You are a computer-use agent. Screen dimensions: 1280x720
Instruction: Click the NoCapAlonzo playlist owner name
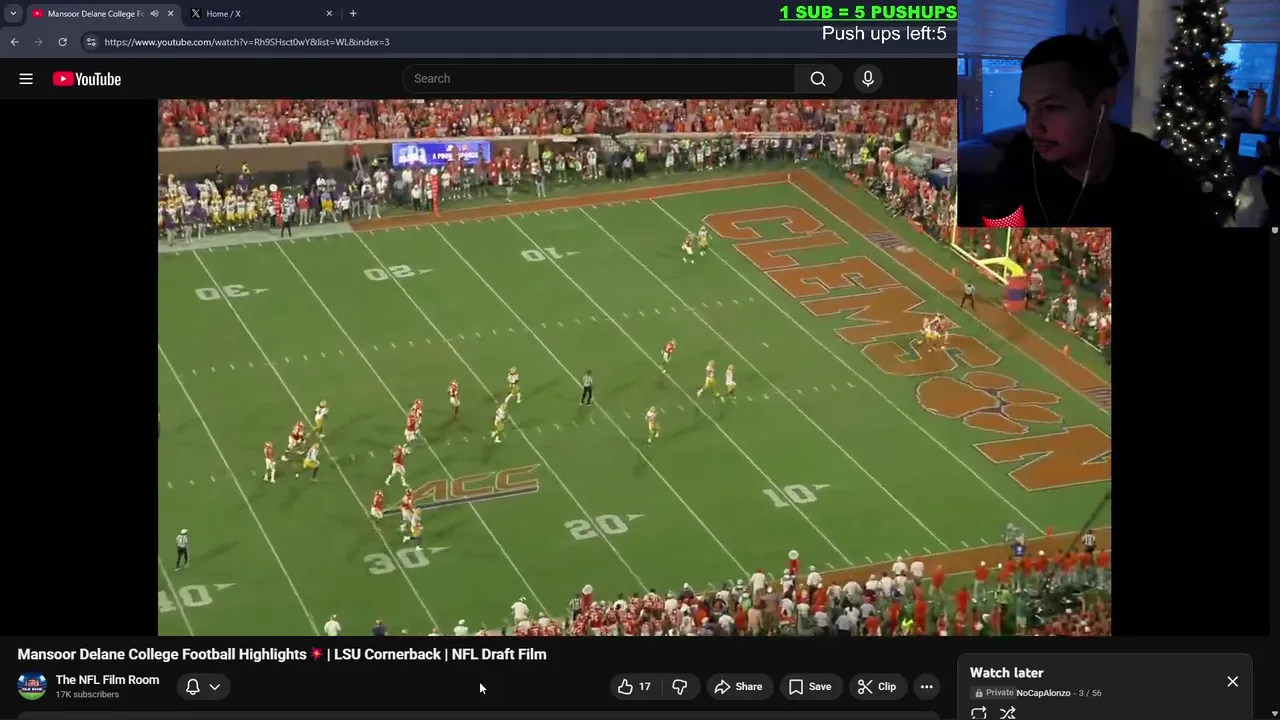click(x=1043, y=693)
